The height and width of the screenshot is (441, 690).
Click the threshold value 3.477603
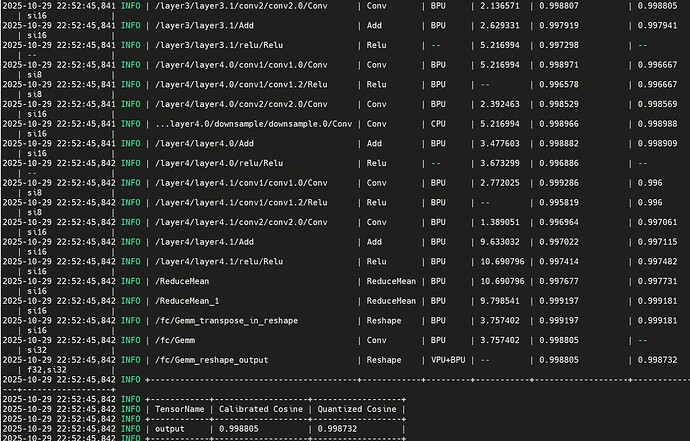click(500, 143)
